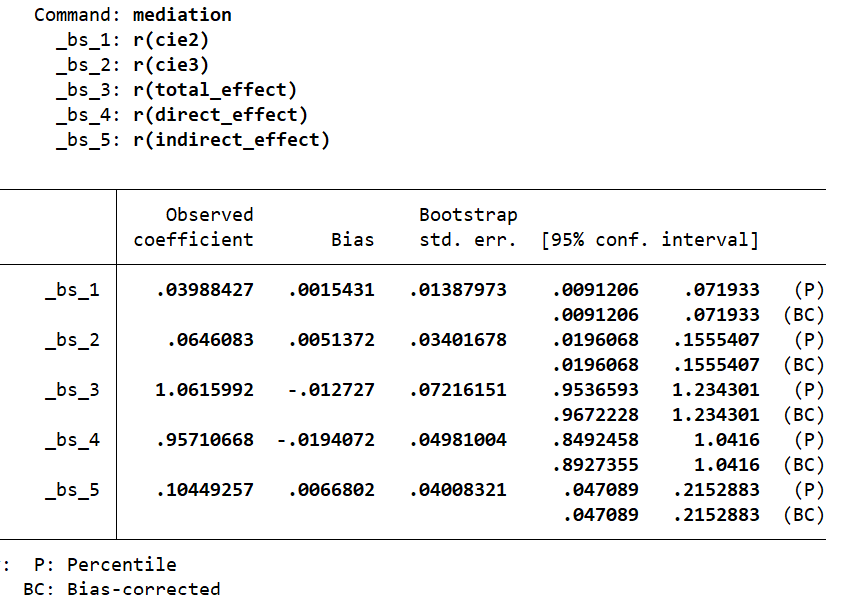Click the "[95% conf. interval]" header

coord(649,240)
